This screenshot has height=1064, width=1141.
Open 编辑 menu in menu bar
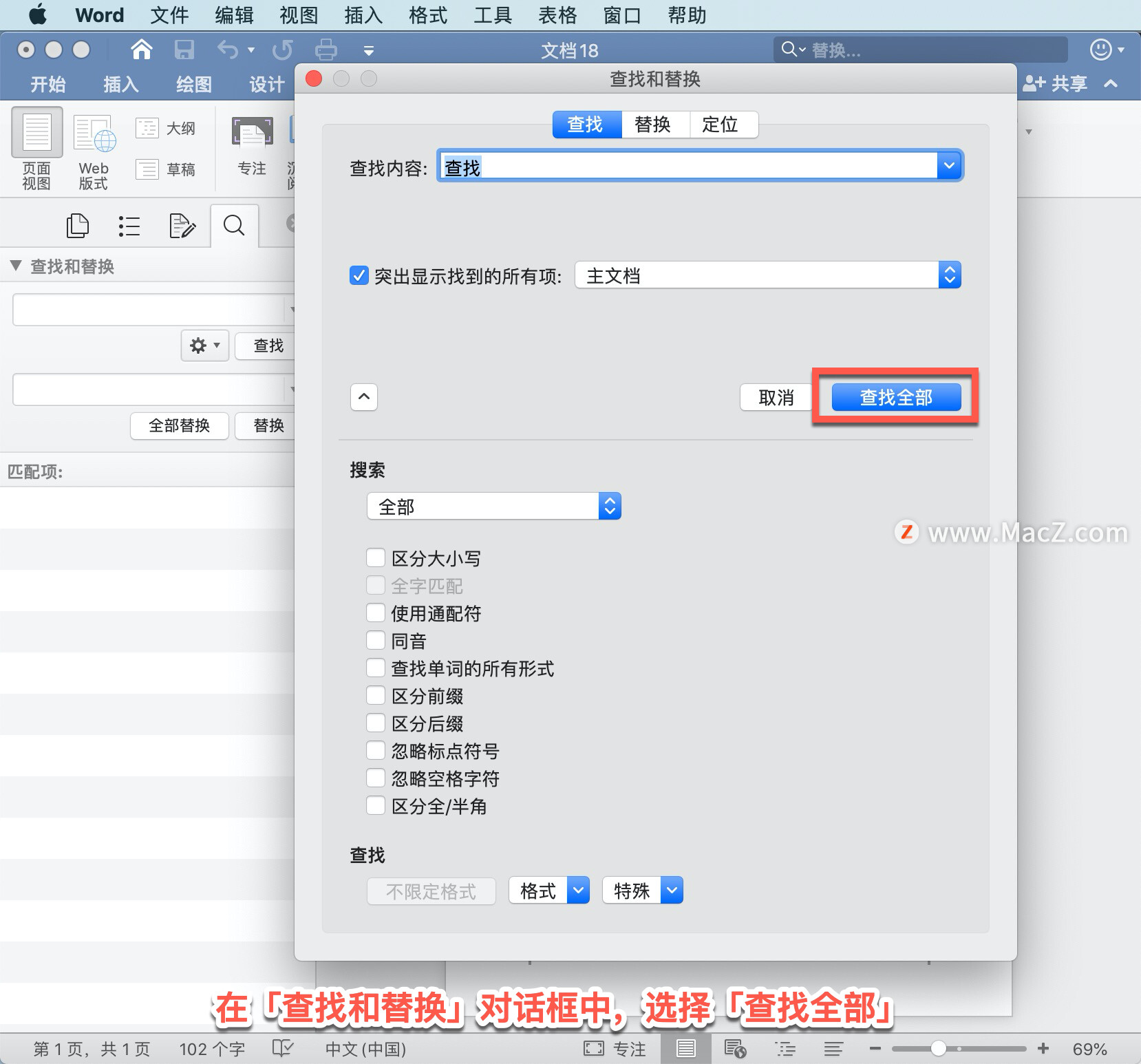coord(234,14)
